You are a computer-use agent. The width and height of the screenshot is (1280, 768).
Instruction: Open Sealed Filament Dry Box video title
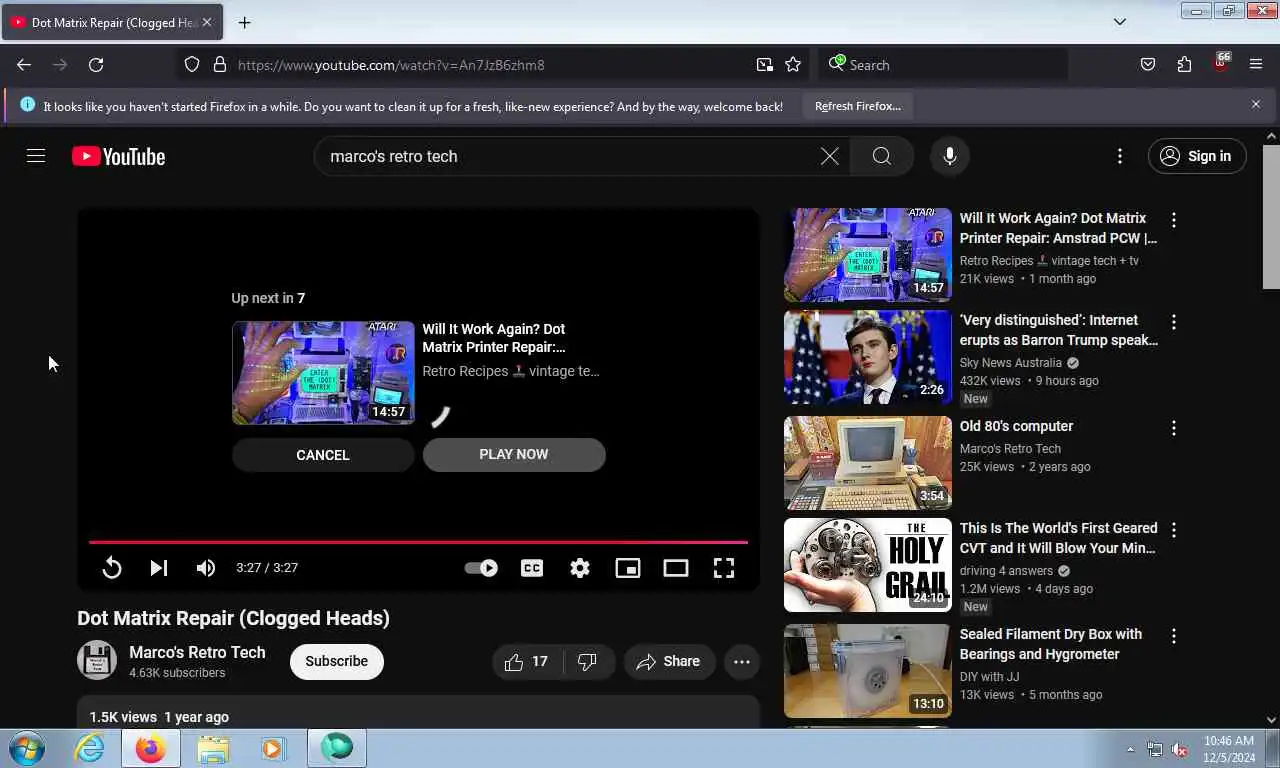1051,644
